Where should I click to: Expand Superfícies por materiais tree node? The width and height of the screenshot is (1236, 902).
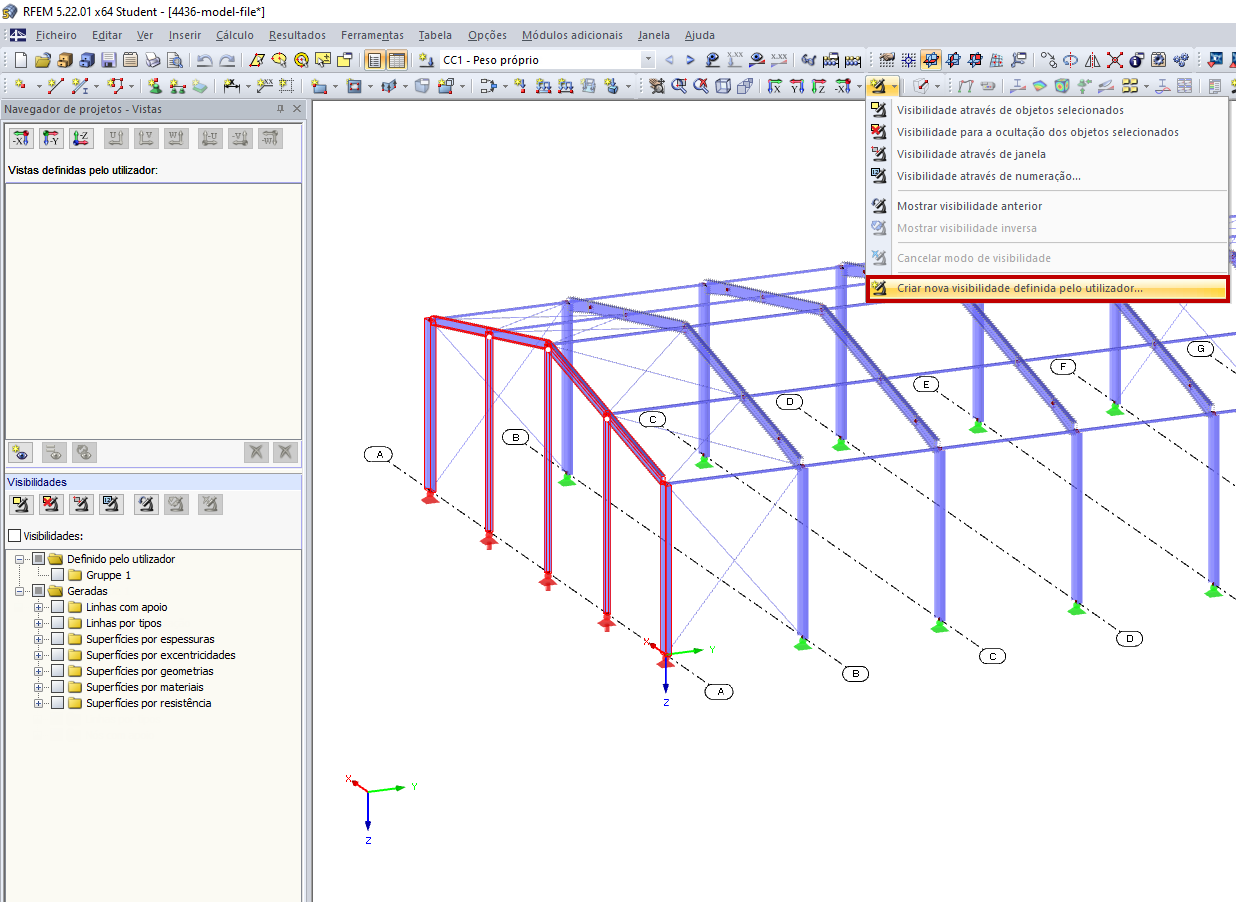[39, 687]
